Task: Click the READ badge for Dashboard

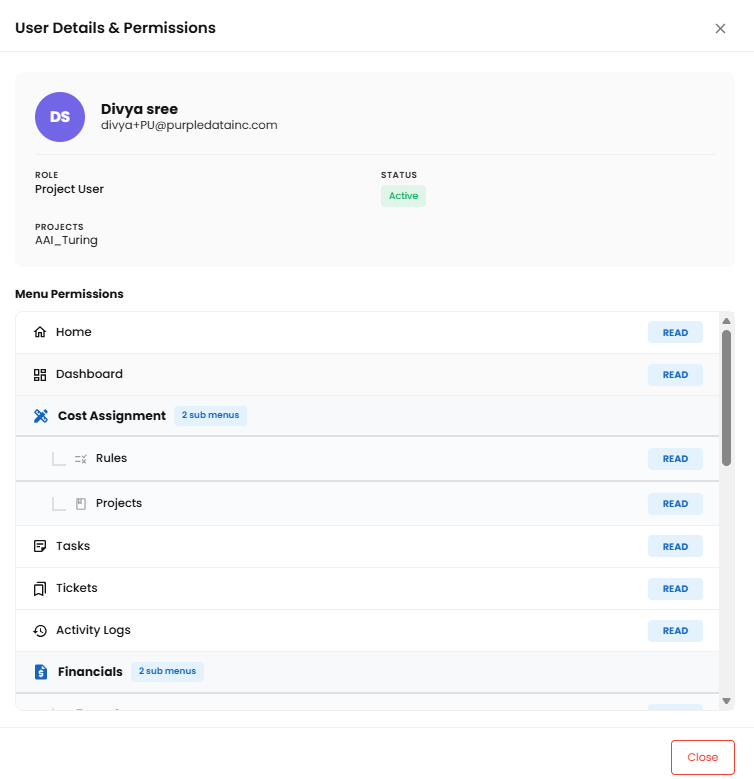Action: coord(675,375)
